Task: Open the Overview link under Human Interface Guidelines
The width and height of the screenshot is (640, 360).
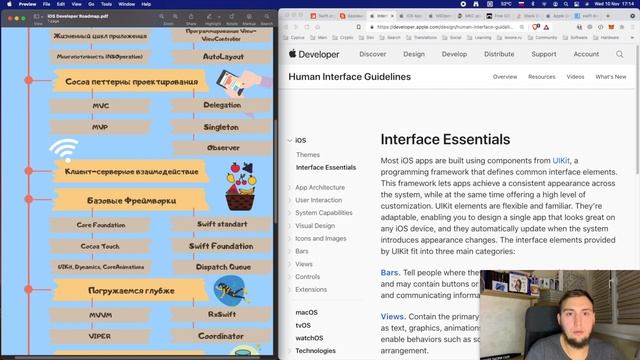Action: click(505, 77)
